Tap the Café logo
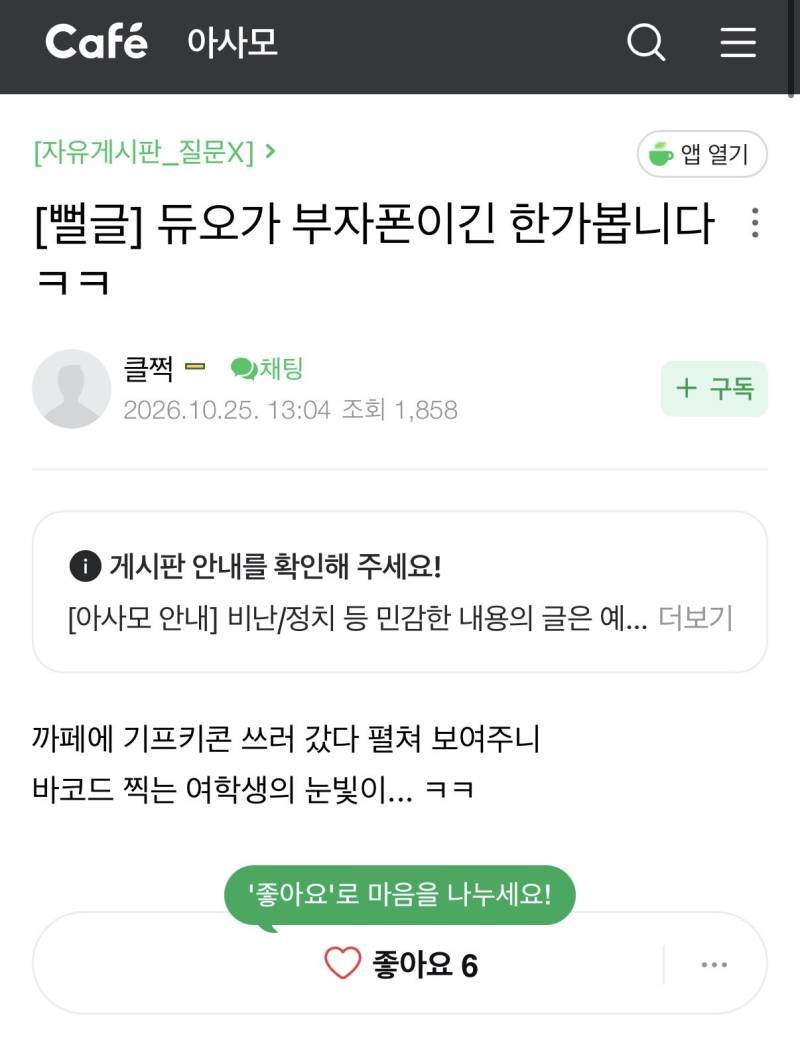 point(96,41)
